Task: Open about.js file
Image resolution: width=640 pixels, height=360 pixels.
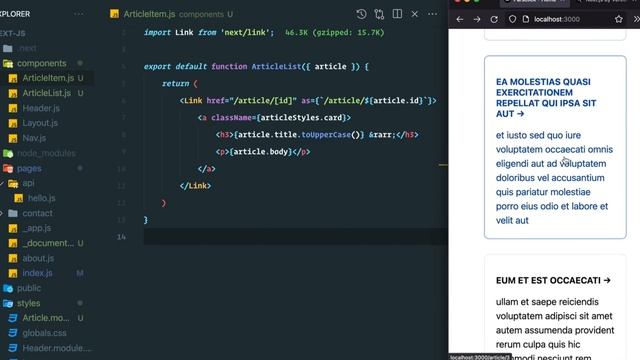Action: tap(38, 258)
